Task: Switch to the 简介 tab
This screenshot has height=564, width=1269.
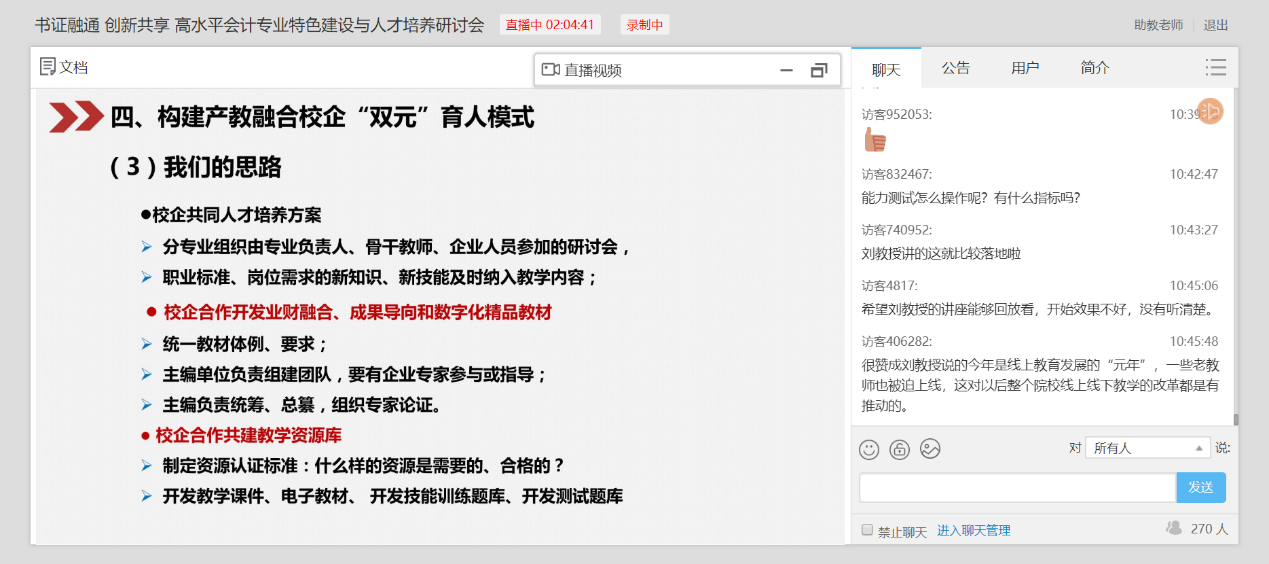Action: (1095, 68)
